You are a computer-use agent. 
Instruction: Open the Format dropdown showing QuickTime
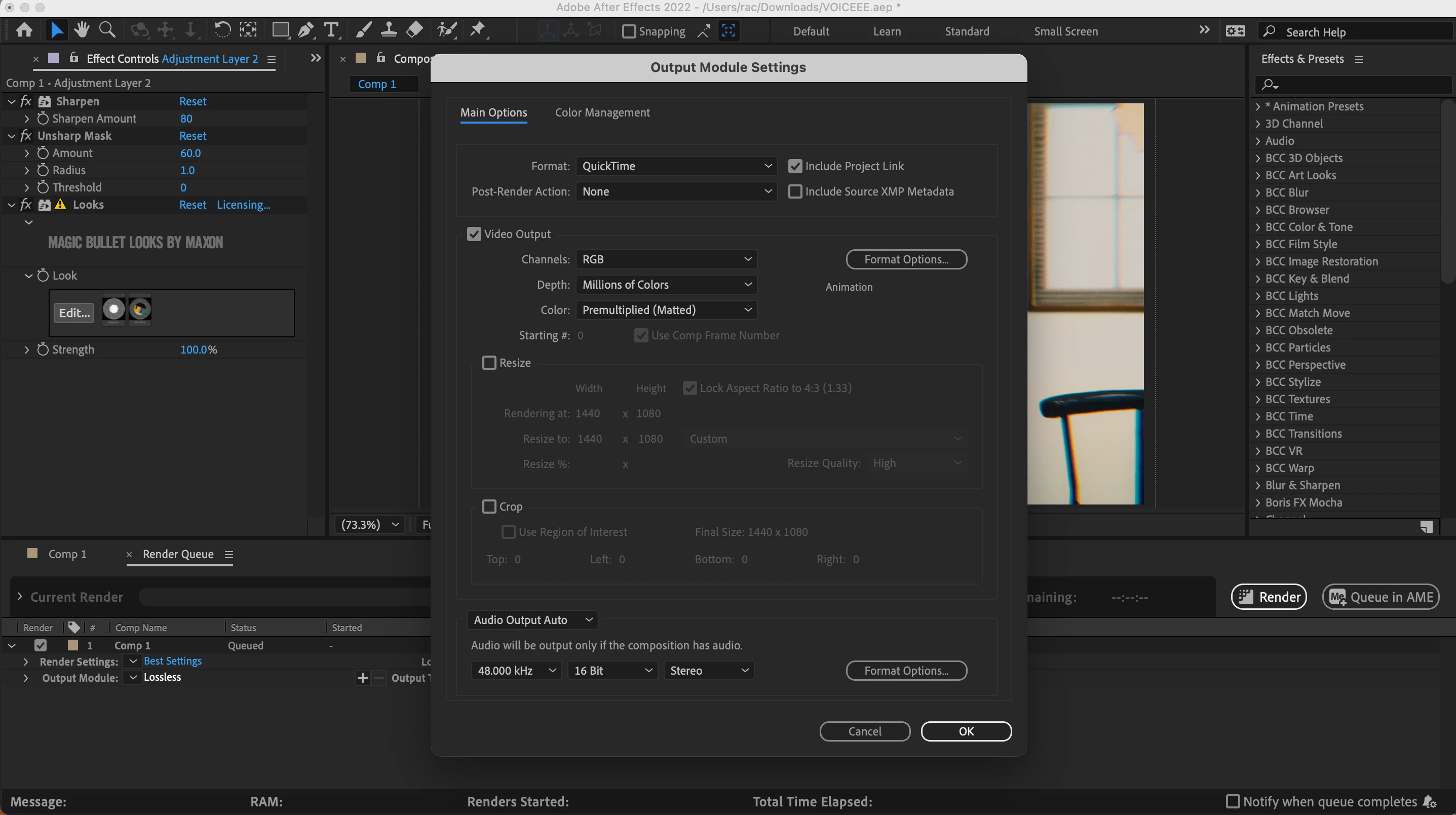pyautogui.click(x=676, y=166)
